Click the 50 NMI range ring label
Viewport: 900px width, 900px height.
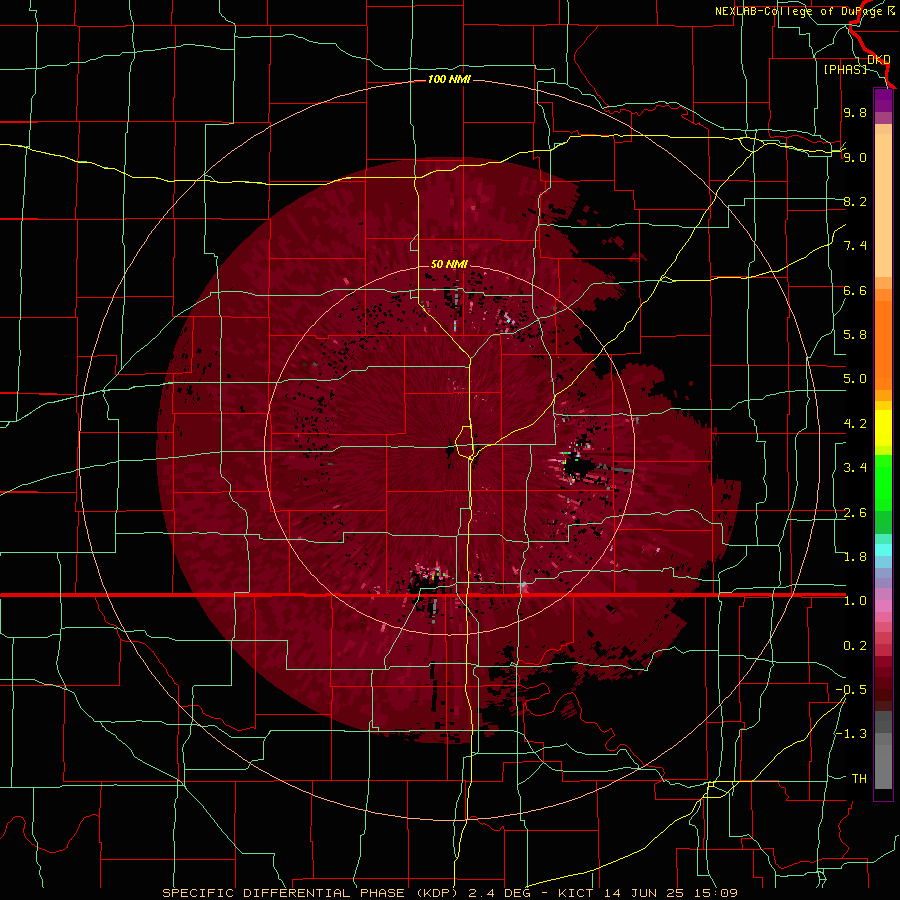click(x=449, y=264)
